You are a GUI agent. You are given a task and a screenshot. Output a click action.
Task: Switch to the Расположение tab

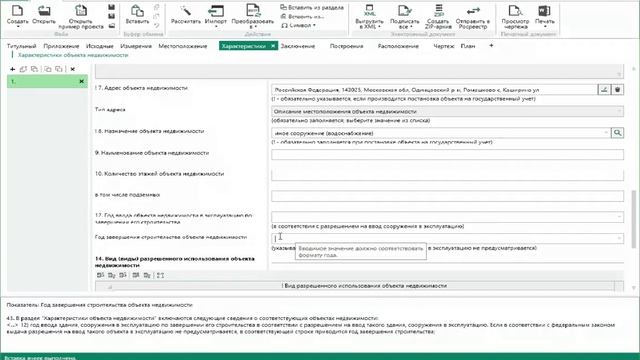[398, 46]
